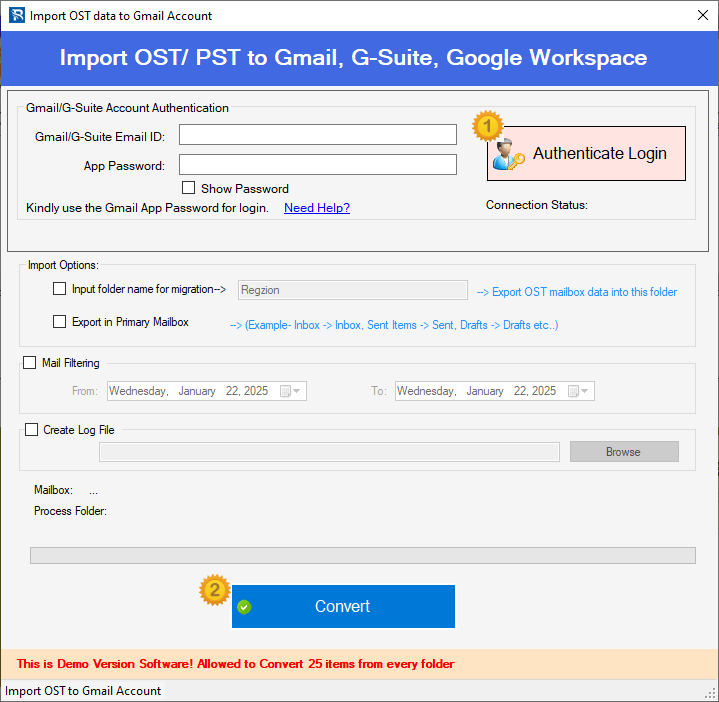
Task: Focus the App Password input field
Action: 317,165
